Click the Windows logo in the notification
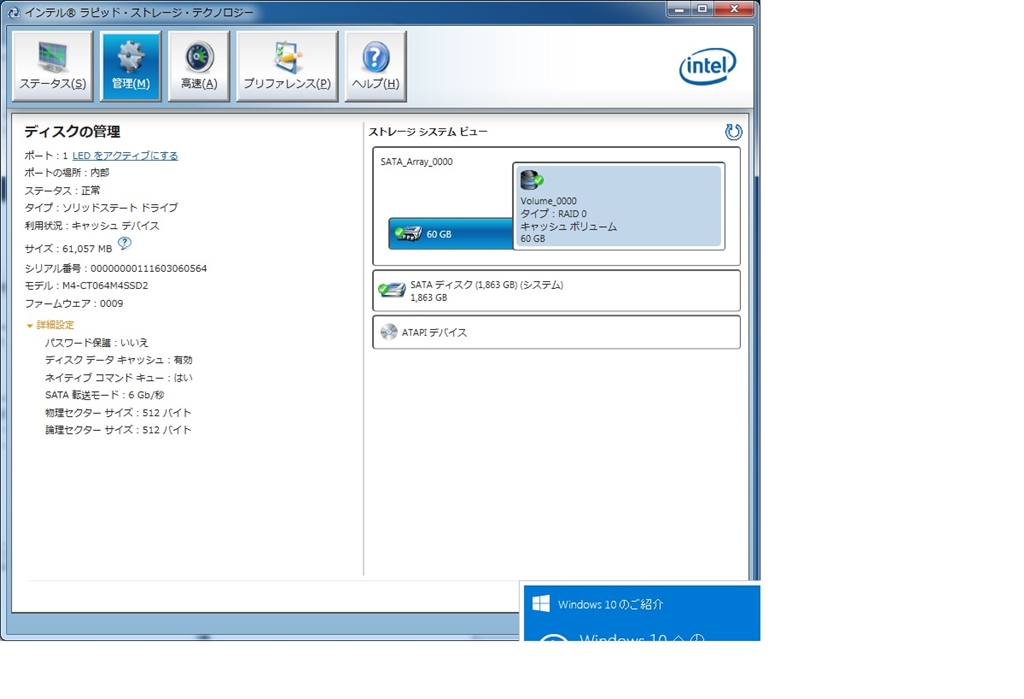Viewport: 1024px width, 699px height. [541, 604]
